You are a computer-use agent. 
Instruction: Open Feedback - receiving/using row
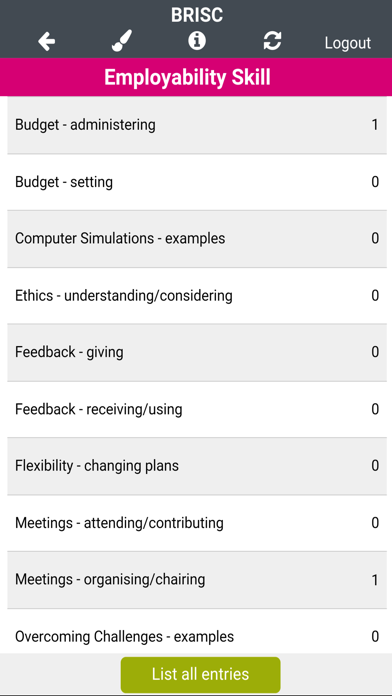197,409
